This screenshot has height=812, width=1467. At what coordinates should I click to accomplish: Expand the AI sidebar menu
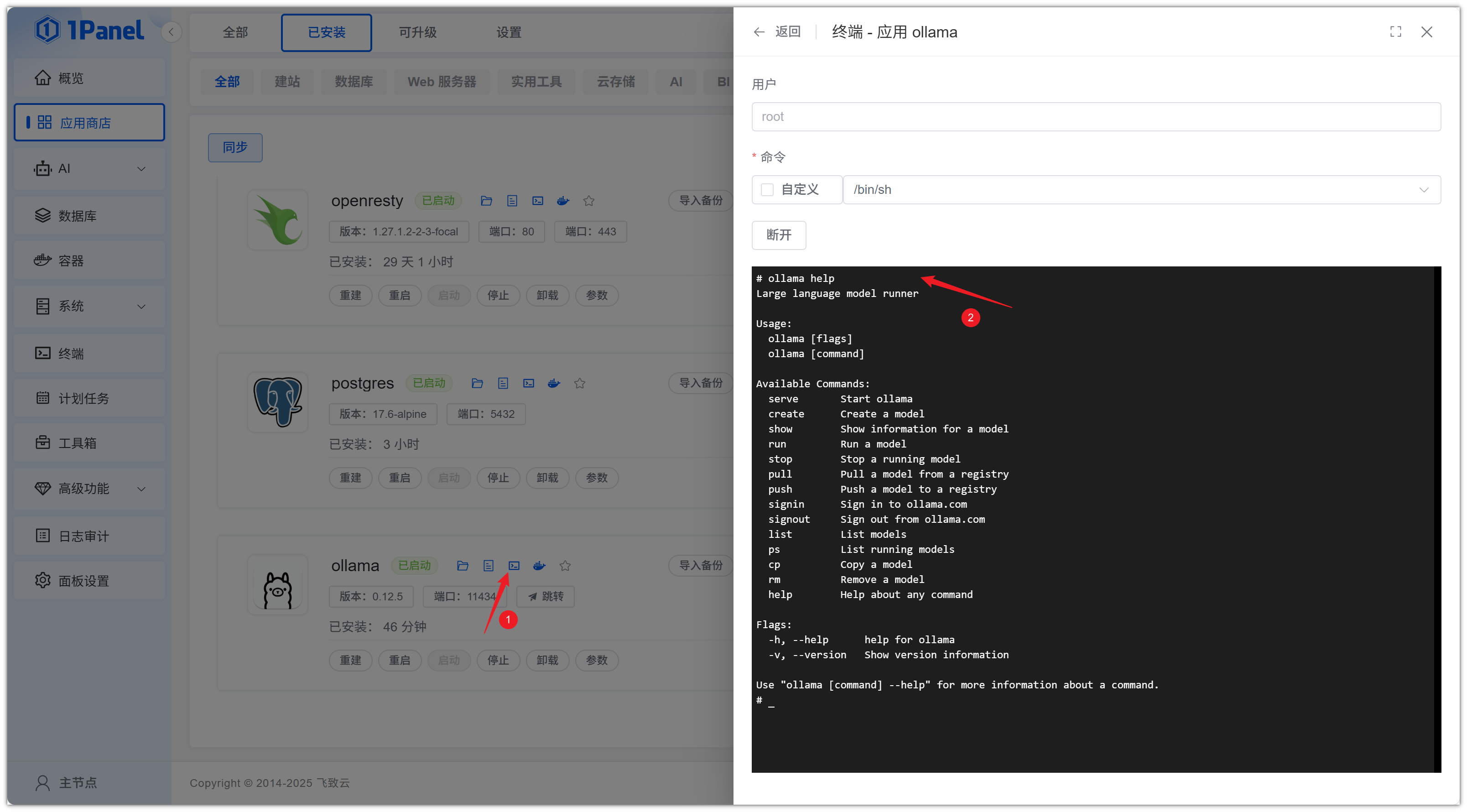click(x=89, y=168)
